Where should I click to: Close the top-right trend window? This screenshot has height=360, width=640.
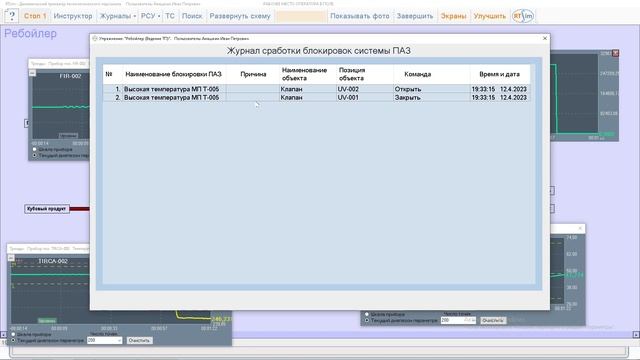coord(616,53)
